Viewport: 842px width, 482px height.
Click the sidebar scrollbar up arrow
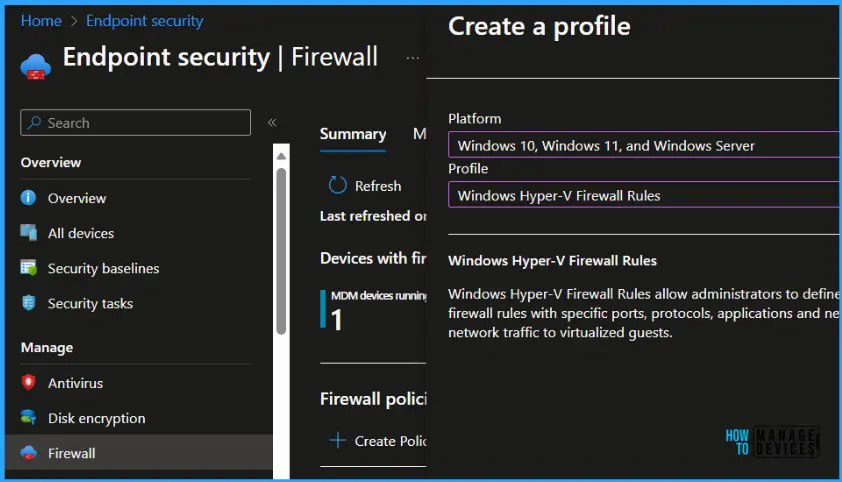[281, 156]
